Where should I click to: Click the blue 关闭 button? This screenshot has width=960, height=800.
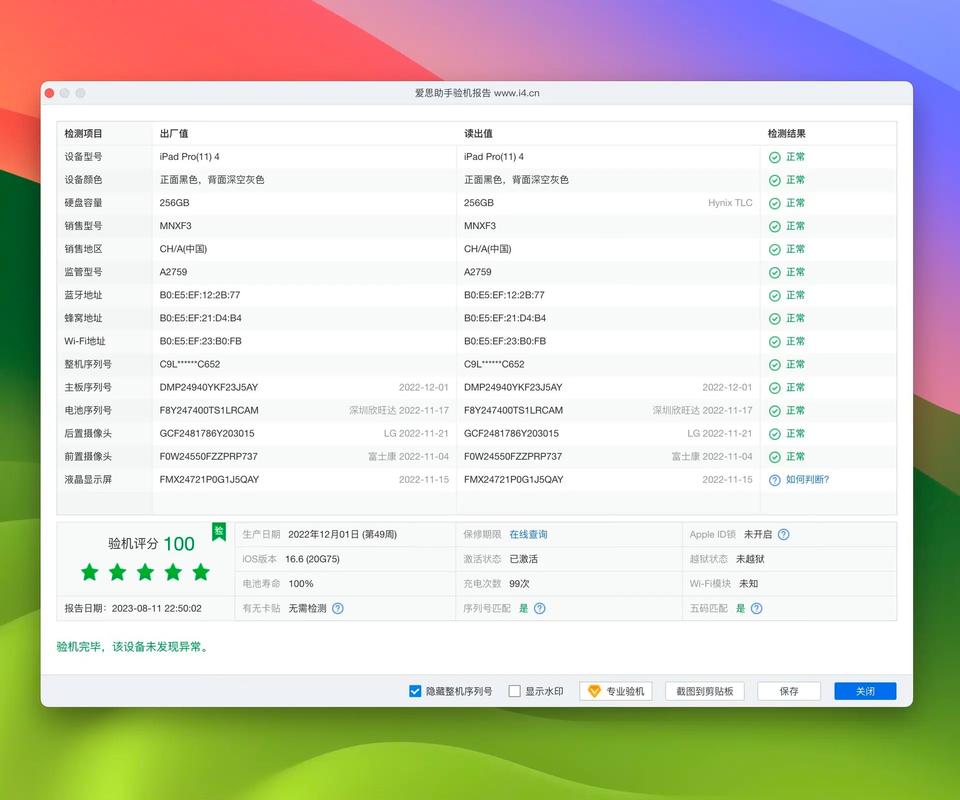(865, 691)
